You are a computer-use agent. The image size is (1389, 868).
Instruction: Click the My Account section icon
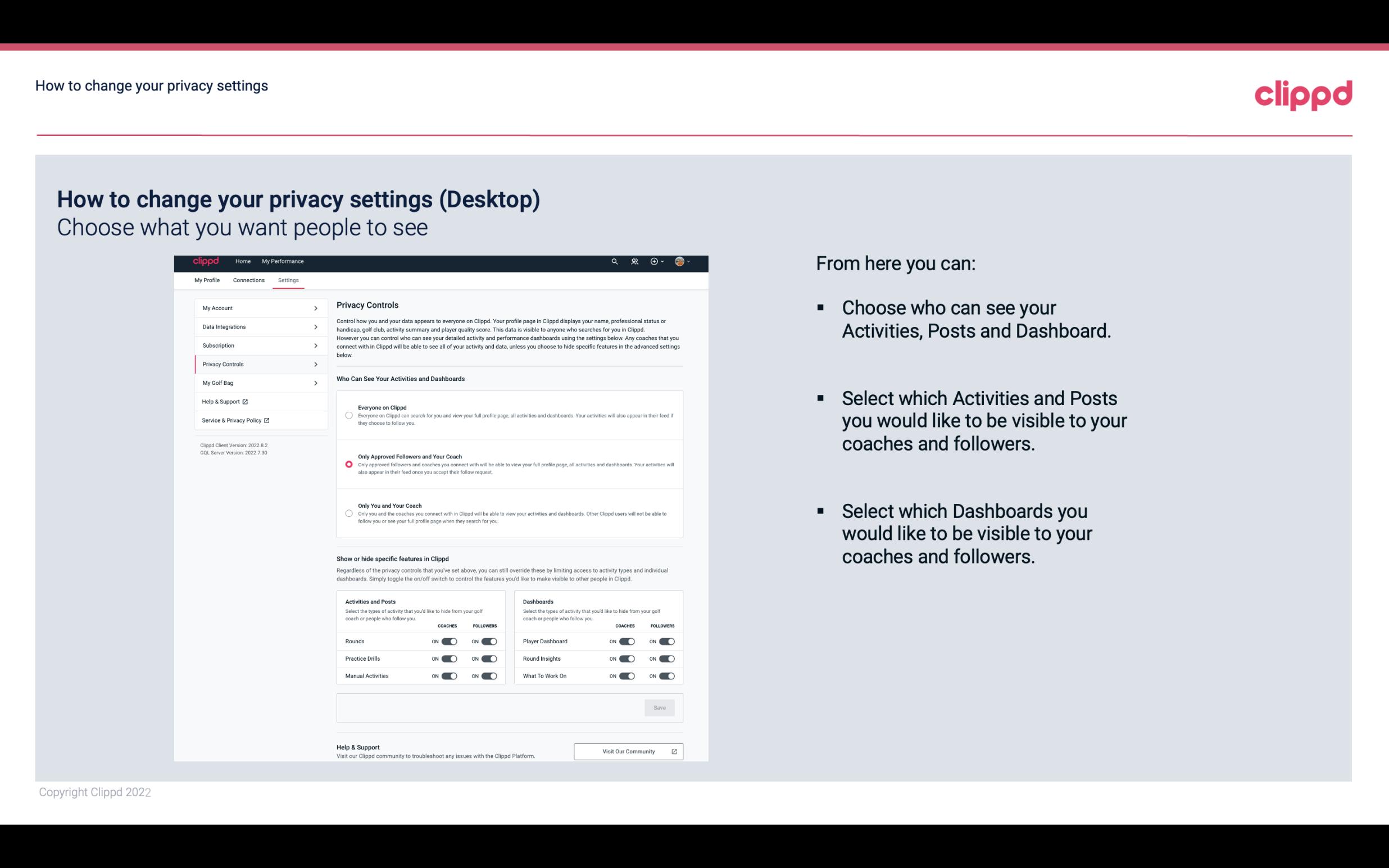[315, 308]
